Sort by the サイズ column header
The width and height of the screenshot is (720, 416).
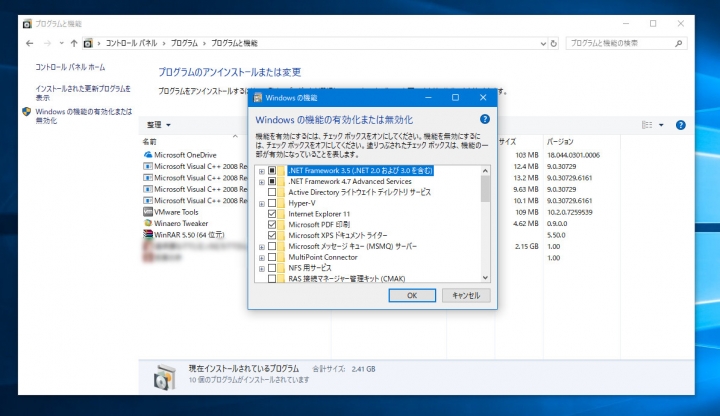point(507,142)
